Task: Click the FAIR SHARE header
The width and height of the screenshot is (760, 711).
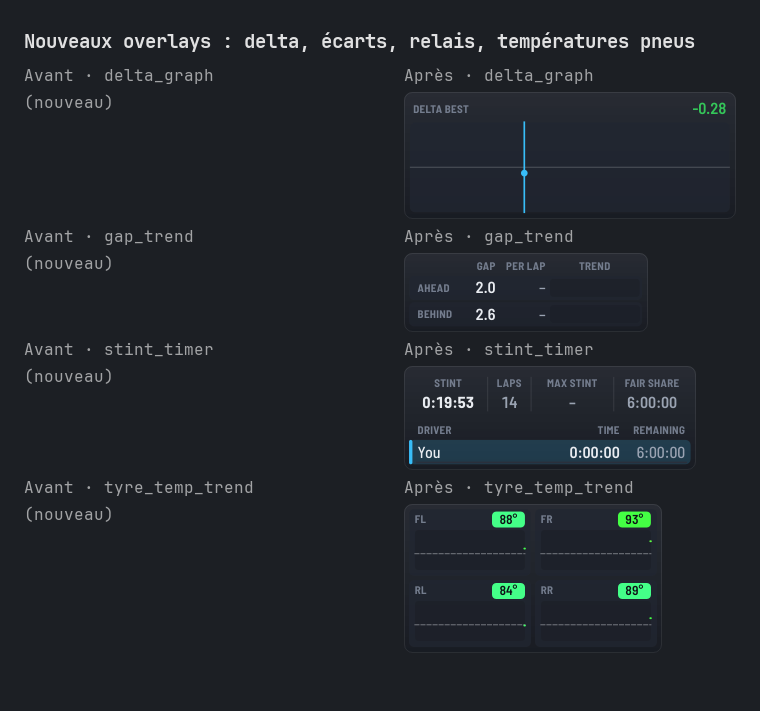Action: pyautogui.click(x=651, y=383)
